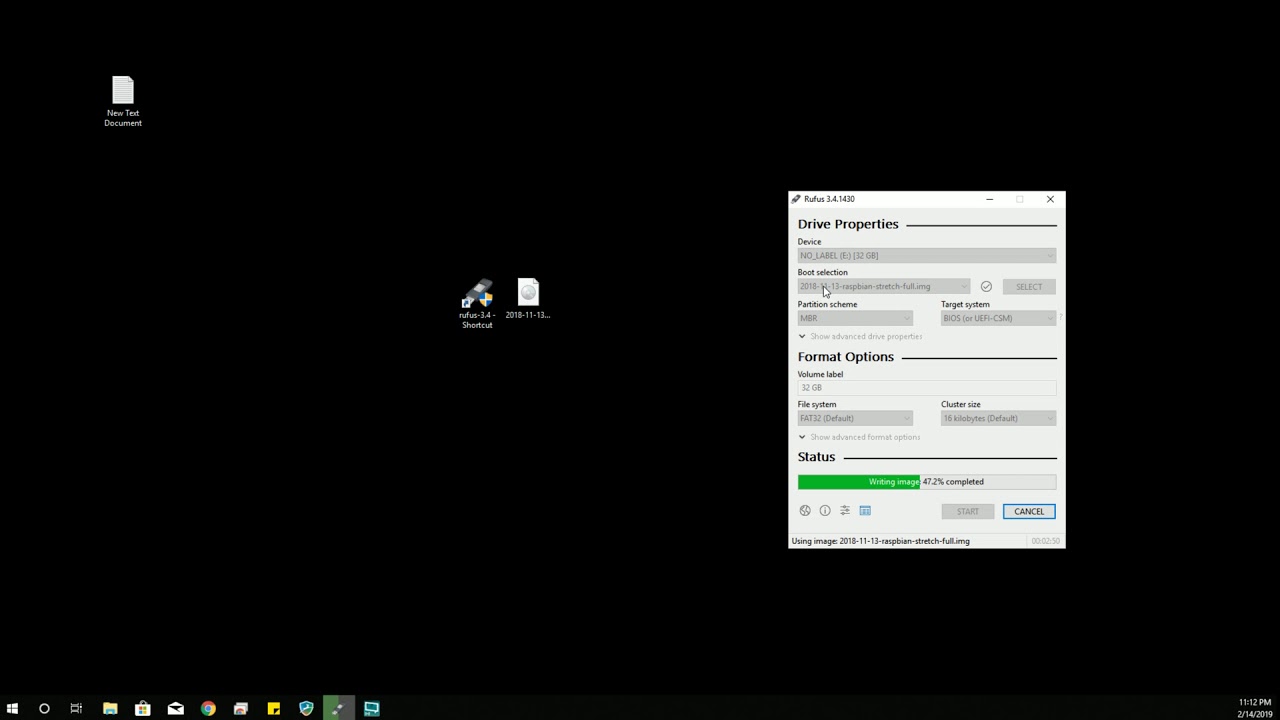This screenshot has width=1280, height=720.
Task: Show the Rufus log icon
Action: [x=865, y=511]
